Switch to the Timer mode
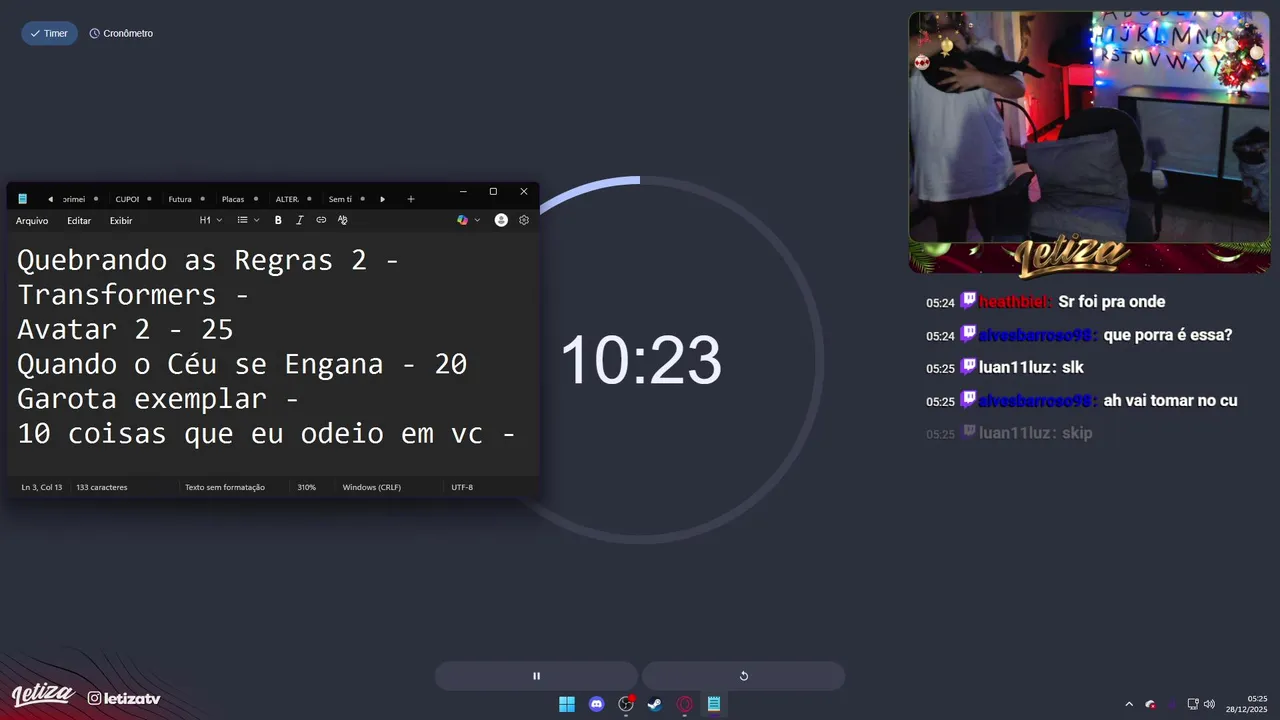 (49, 33)
